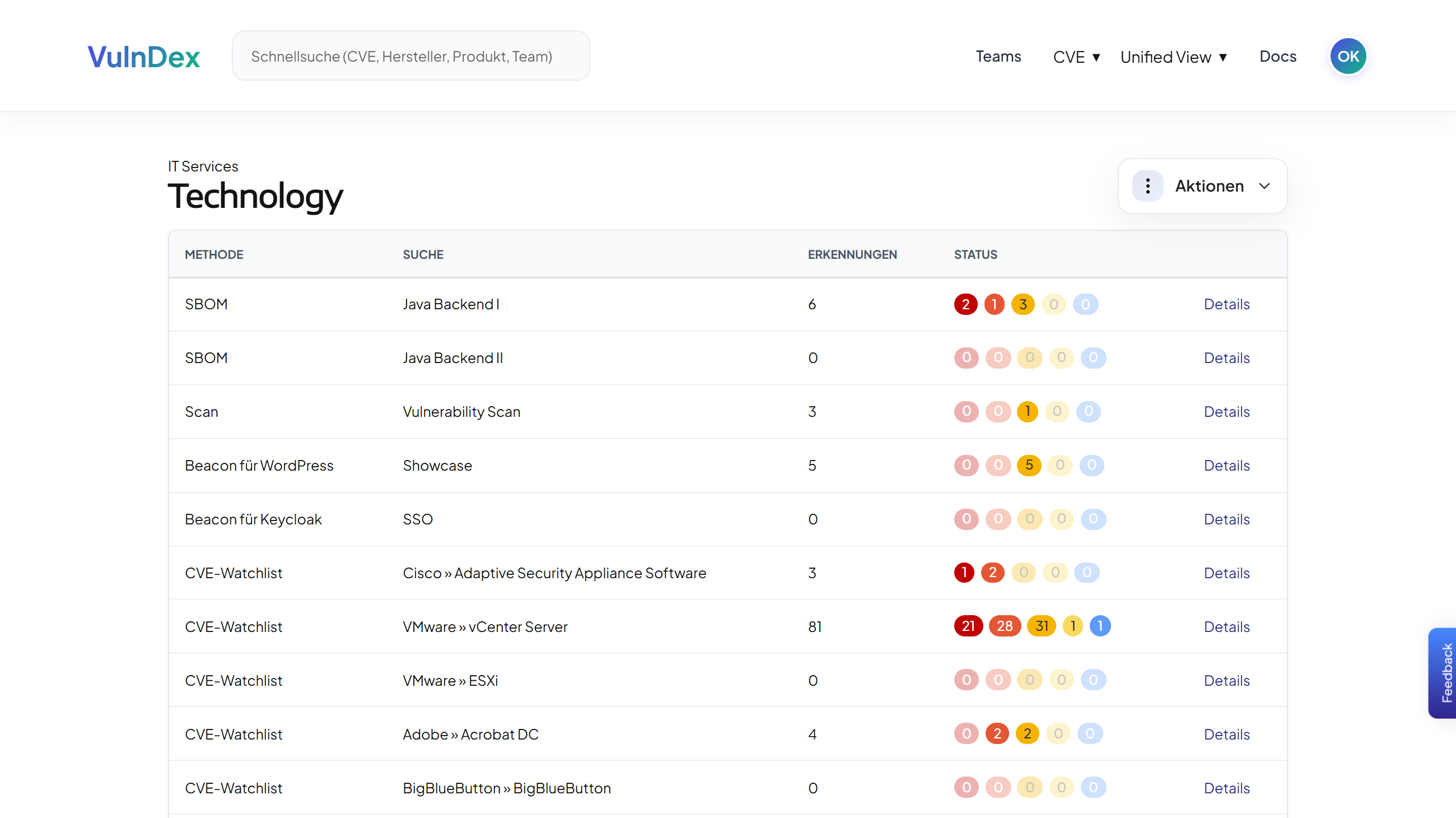Click the yellow "31" badge for vCenter Server
The image size is (1456, 818).
coord(1042,626)
